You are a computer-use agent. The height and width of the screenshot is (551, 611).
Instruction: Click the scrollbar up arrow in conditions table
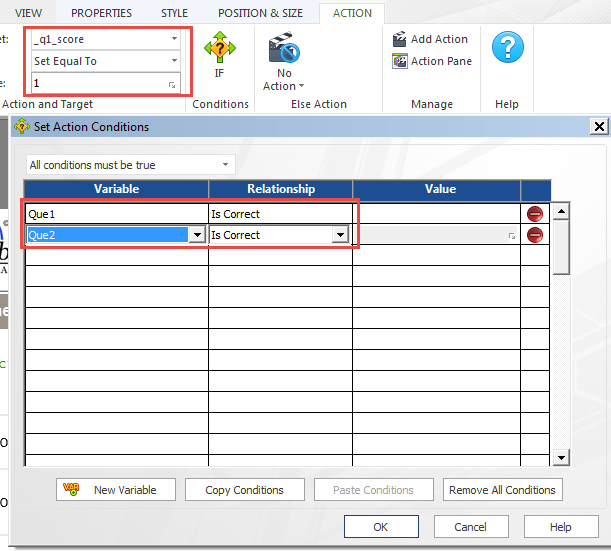(561, 212)
